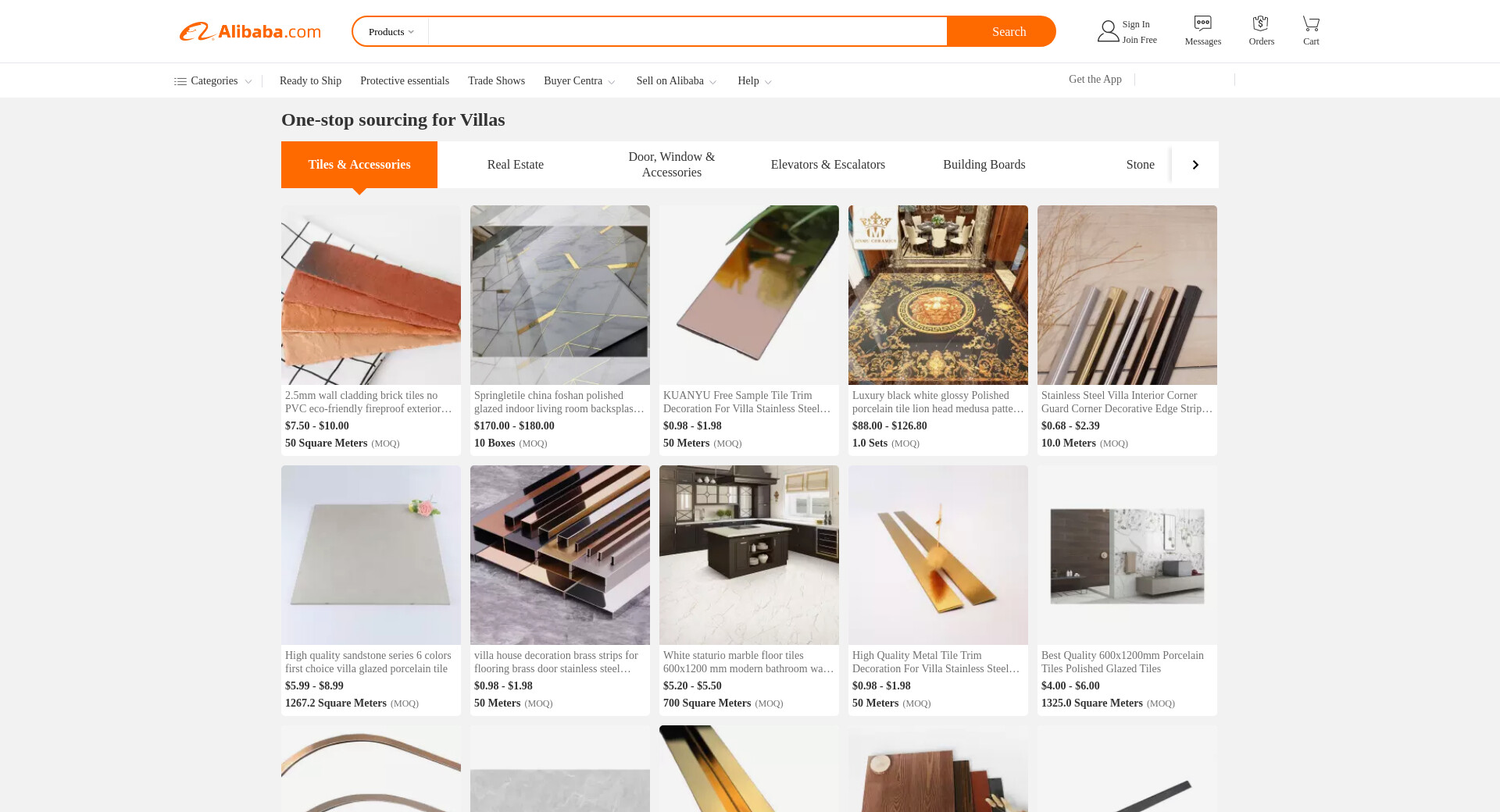1500x812 pixels.
Task: Focus the product search input field
Action: coord(687,31)
